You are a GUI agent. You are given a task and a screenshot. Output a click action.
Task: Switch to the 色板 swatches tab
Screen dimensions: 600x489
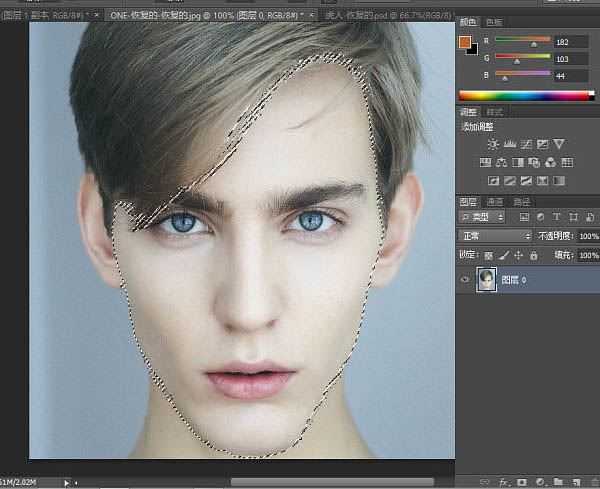494,22
